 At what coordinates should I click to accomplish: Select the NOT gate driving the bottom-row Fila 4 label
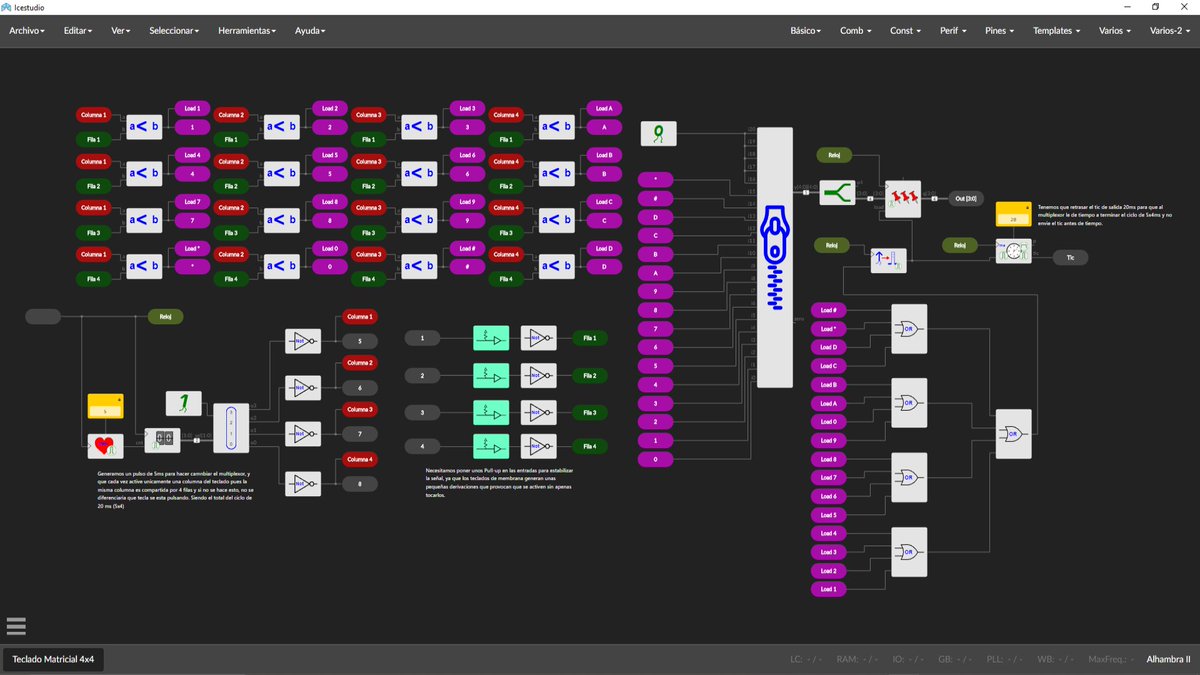click(539, 446)
